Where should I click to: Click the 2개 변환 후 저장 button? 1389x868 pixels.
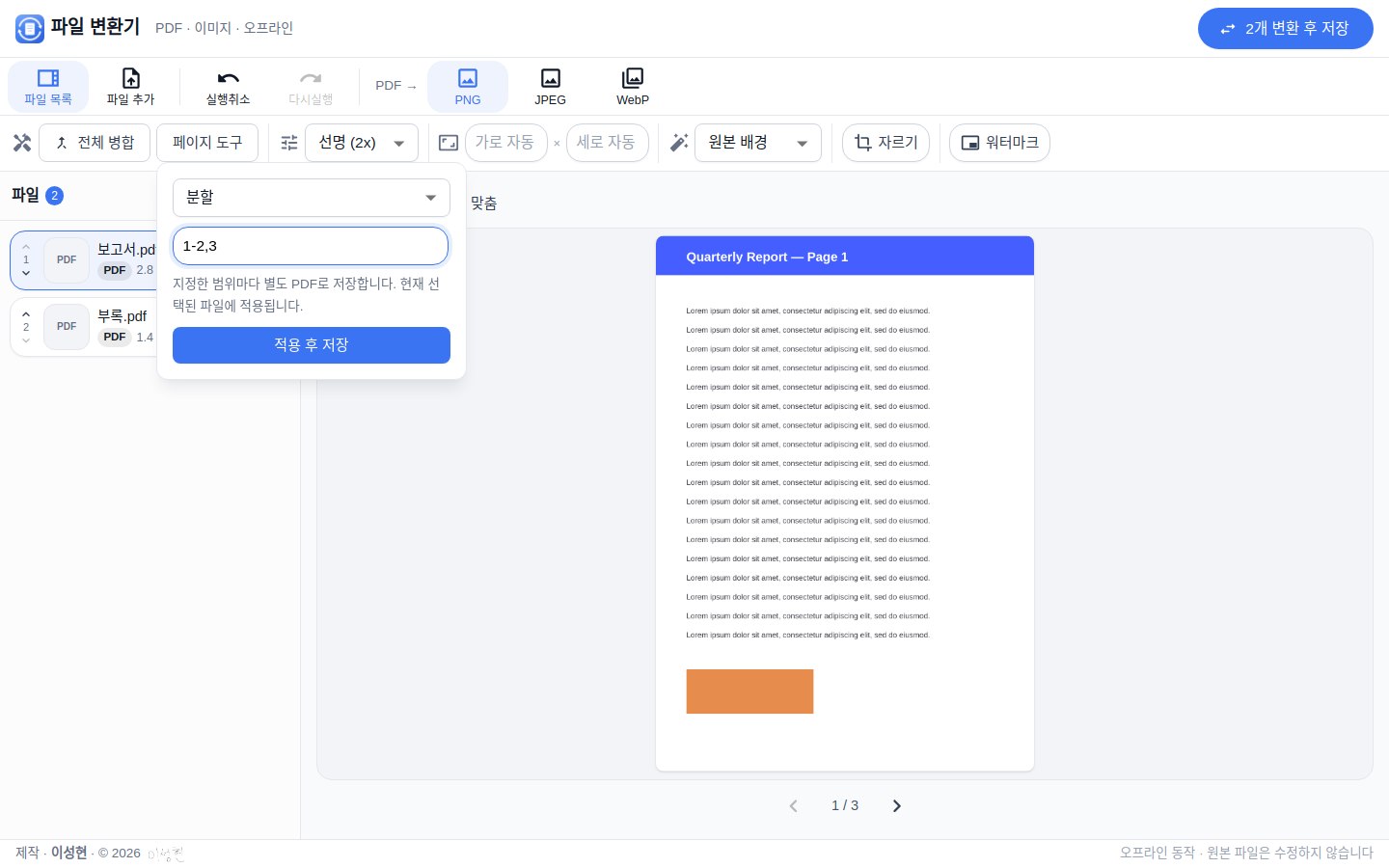[1285, 29]
